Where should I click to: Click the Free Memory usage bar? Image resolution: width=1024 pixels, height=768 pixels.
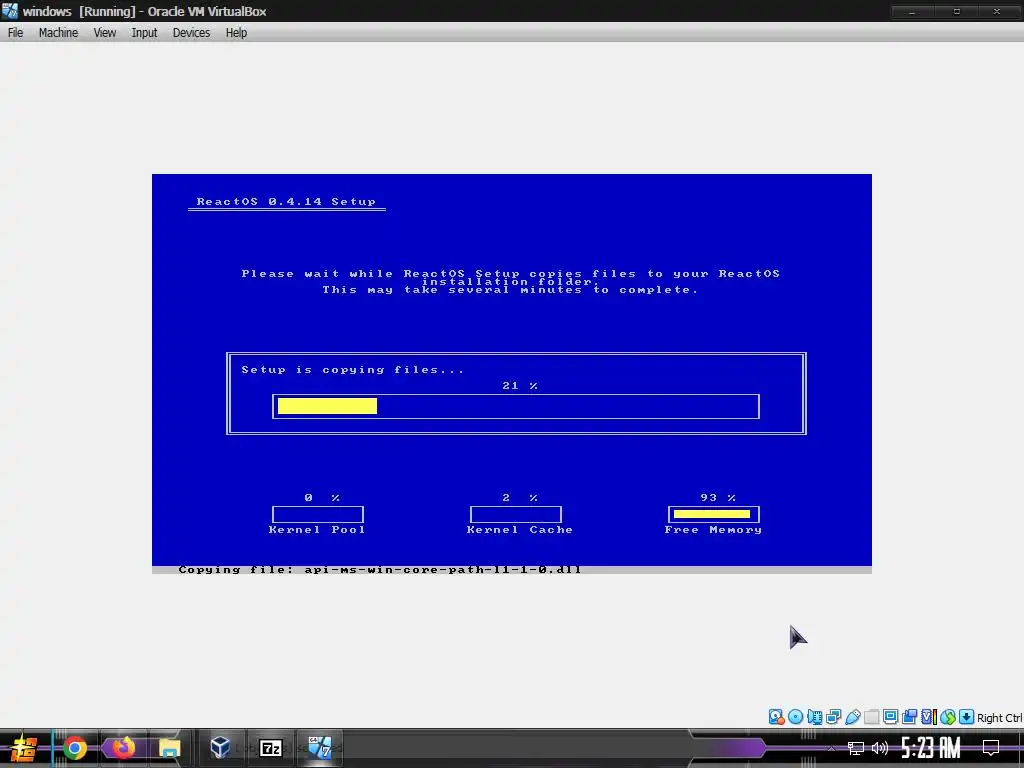[x=714, y=514]
